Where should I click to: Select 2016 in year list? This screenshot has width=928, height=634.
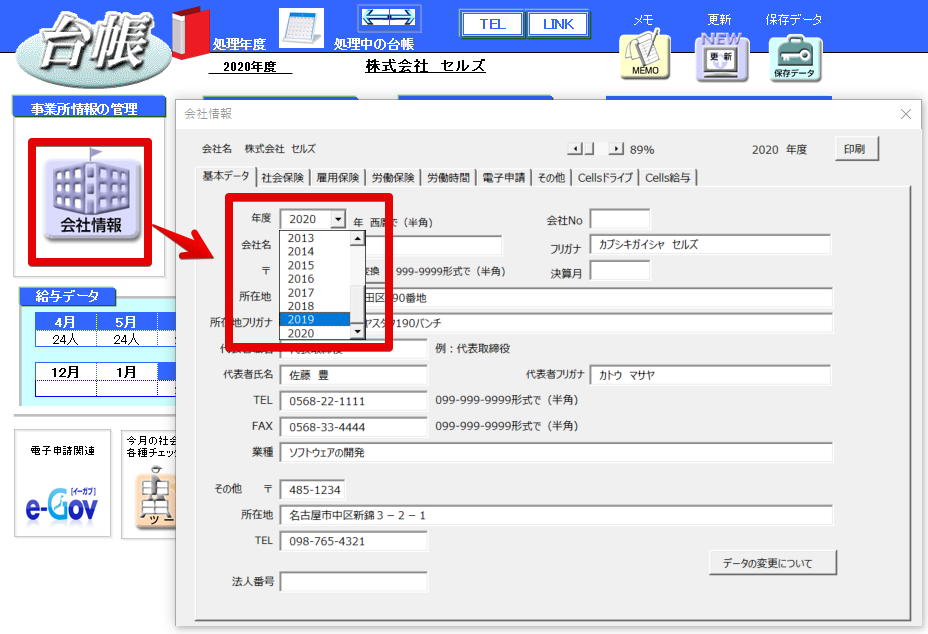coord(315,279)
